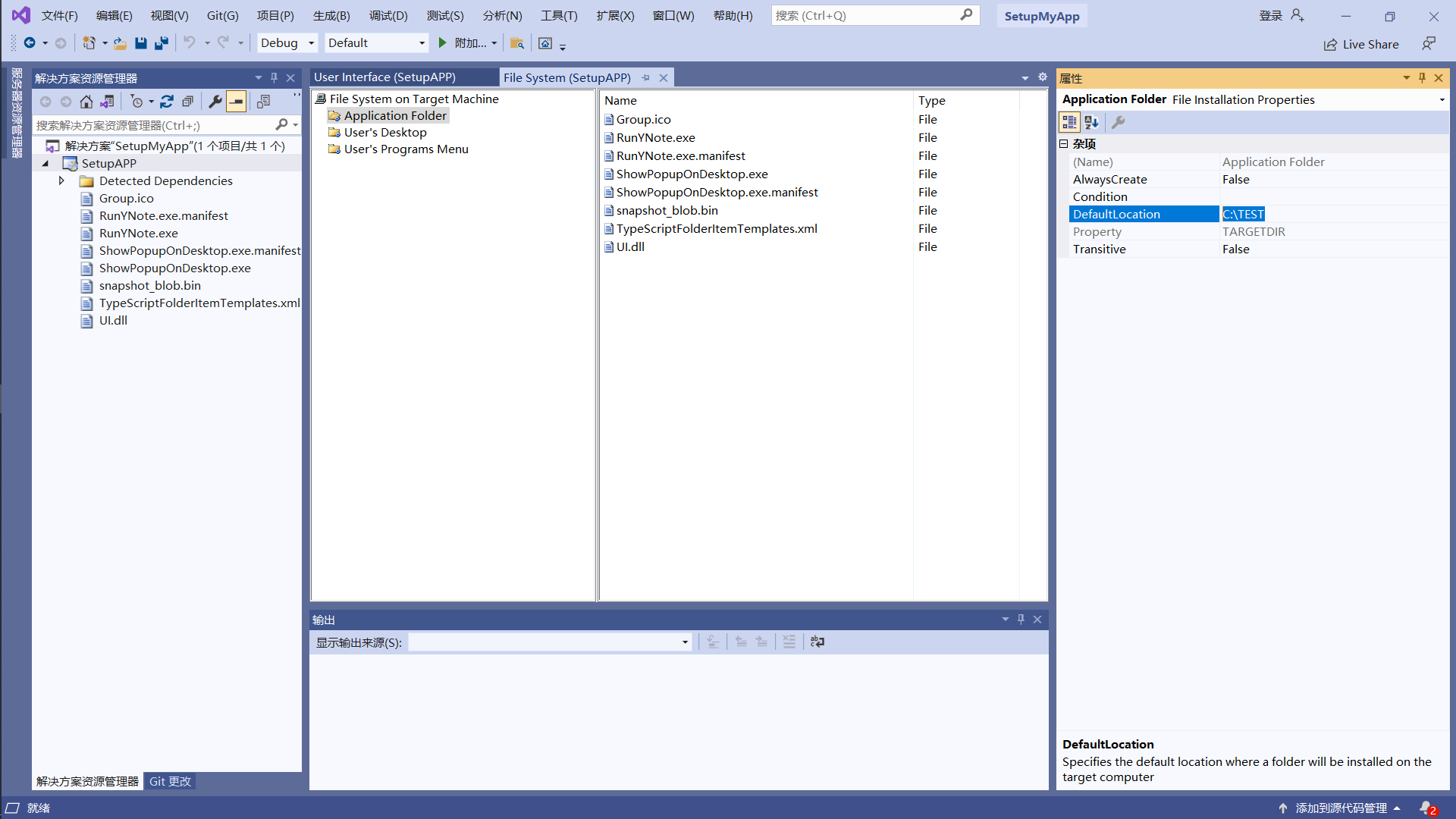Toggle the highlighted Preview Selected Items button

click(237, 102)
